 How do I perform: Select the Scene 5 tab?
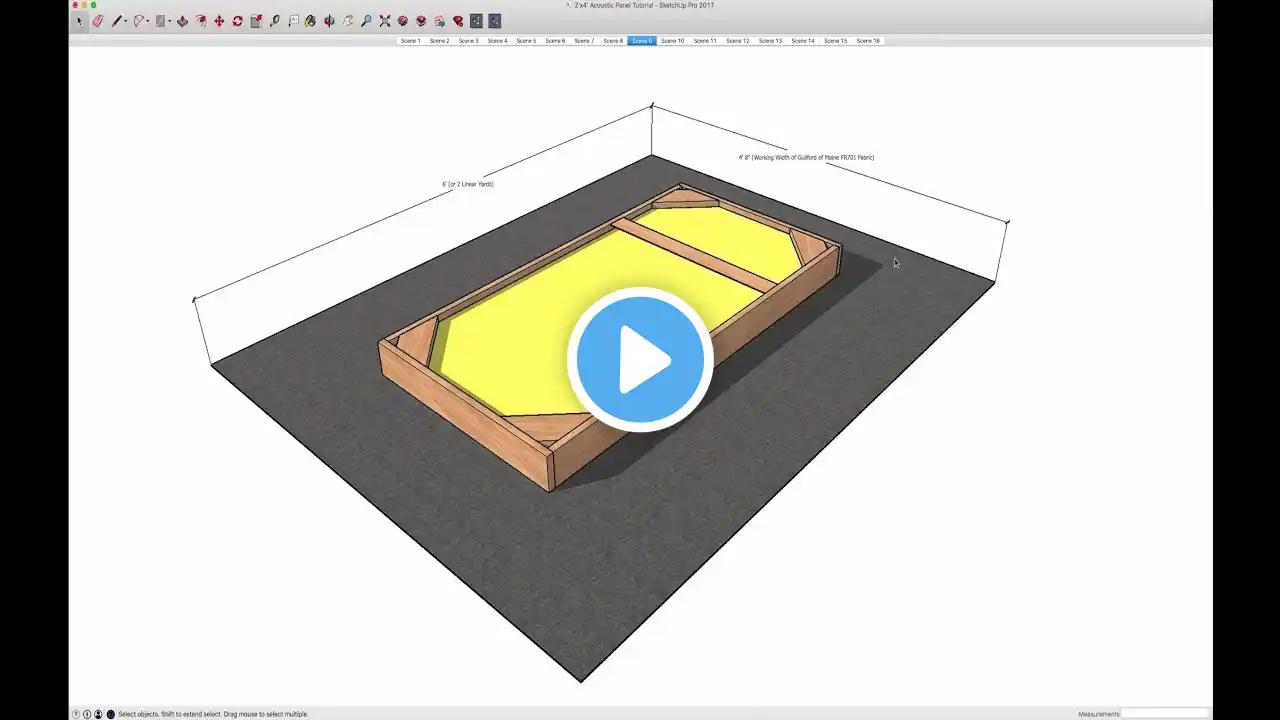526,41
